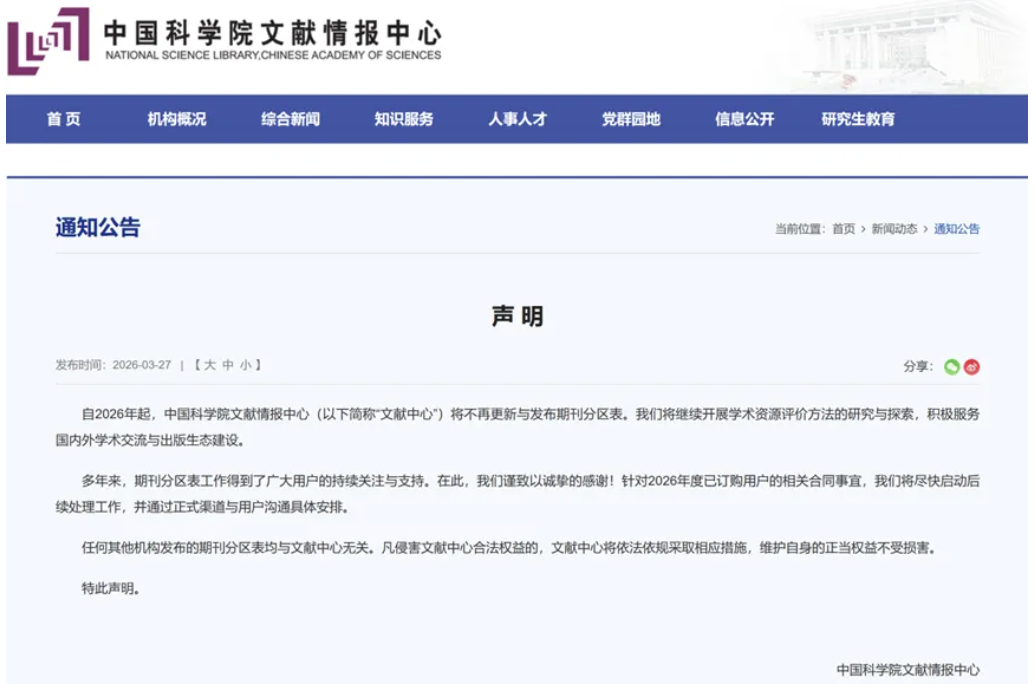Set the article font size to 中
Screen dimensions: 1036x695
[227, 366]
